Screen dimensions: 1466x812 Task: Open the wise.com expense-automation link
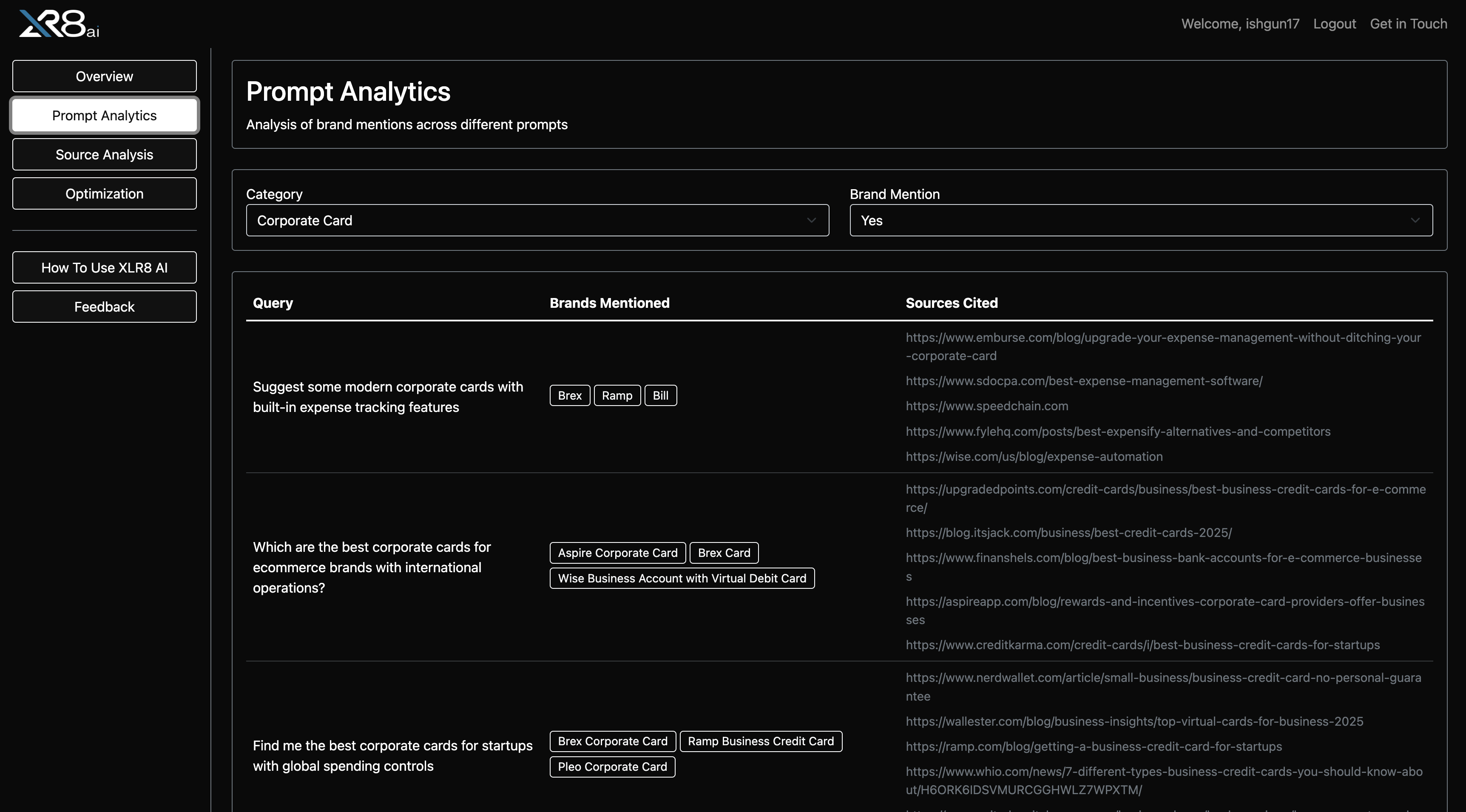click(x=1034, y=456)
